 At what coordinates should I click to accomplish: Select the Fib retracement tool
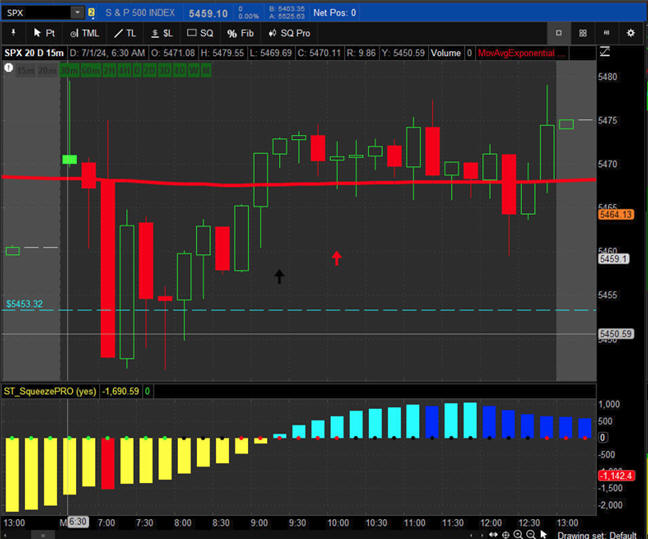(238, 33)
